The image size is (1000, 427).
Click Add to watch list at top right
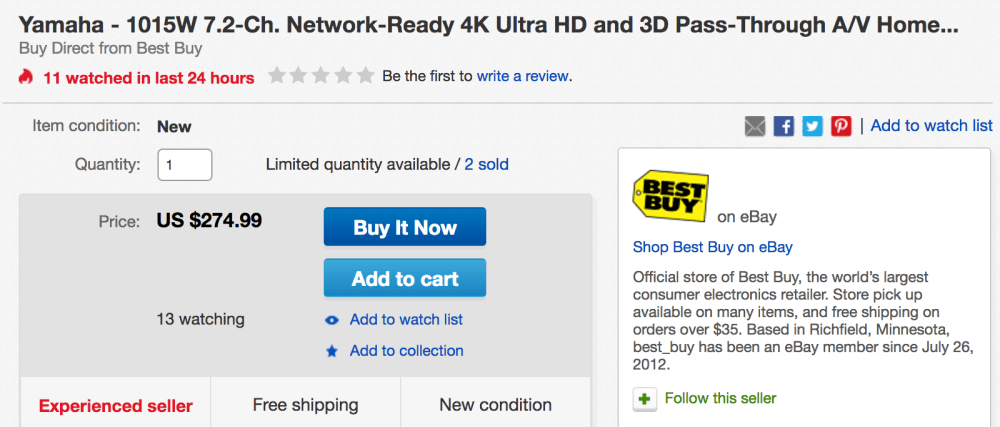coord(931,126)
